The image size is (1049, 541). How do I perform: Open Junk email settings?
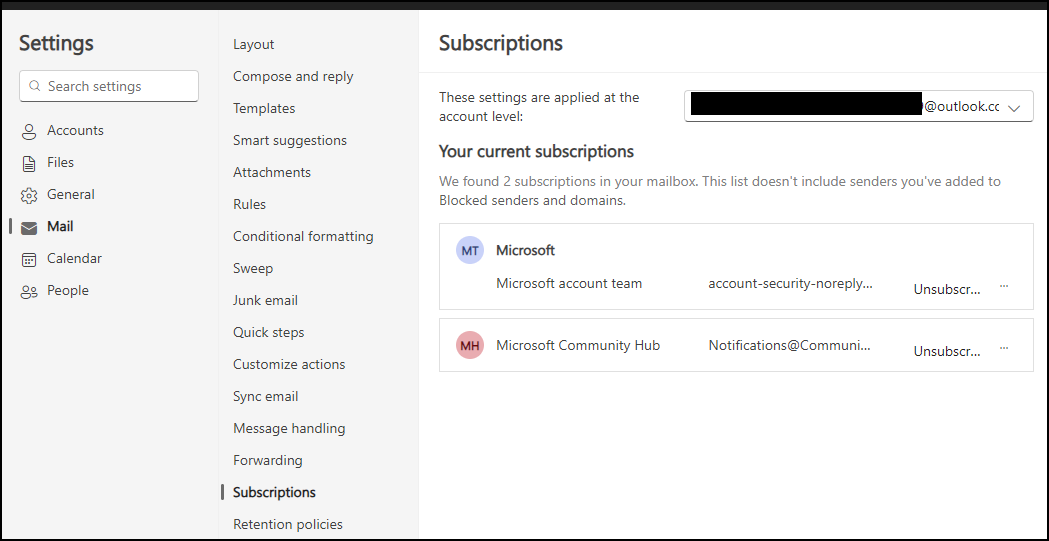[265, 300]
